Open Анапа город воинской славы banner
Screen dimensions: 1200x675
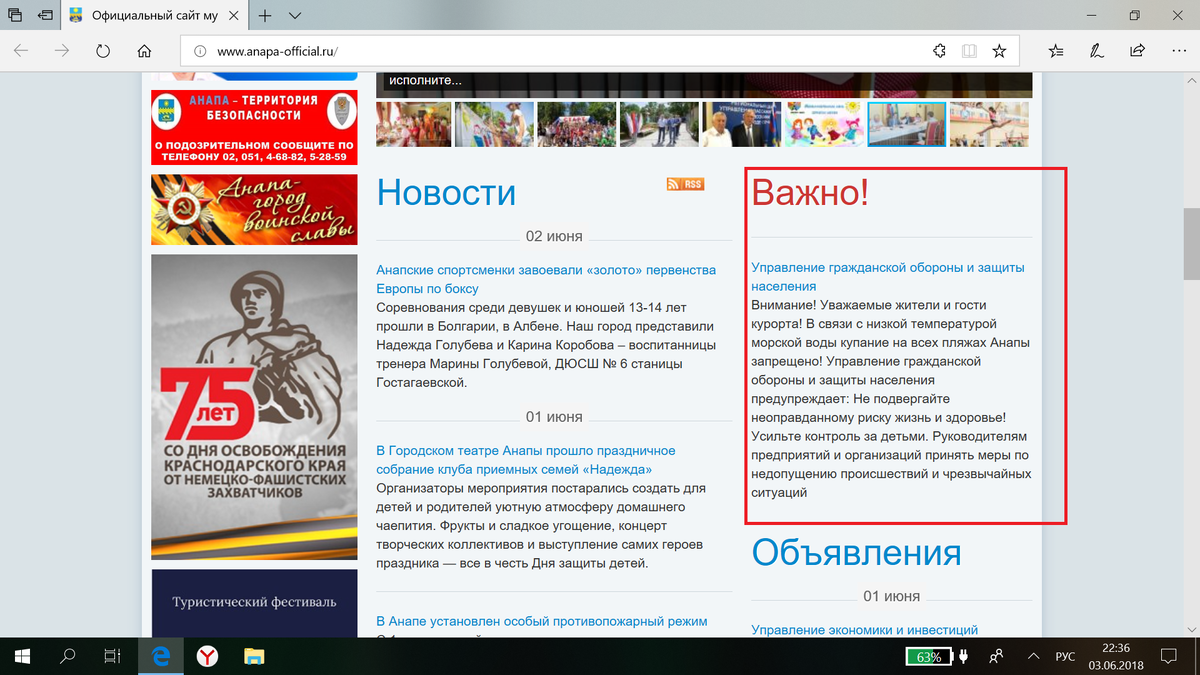point(254,210)
